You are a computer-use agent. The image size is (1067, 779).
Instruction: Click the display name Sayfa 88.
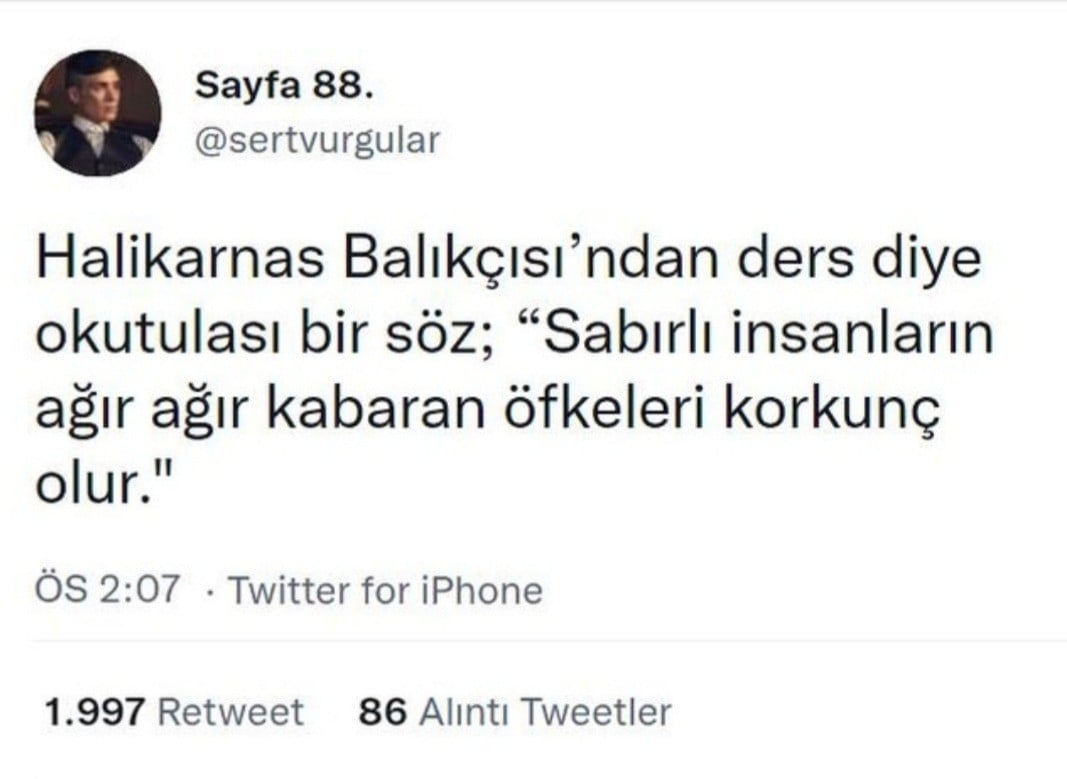[x=284, y=86]
